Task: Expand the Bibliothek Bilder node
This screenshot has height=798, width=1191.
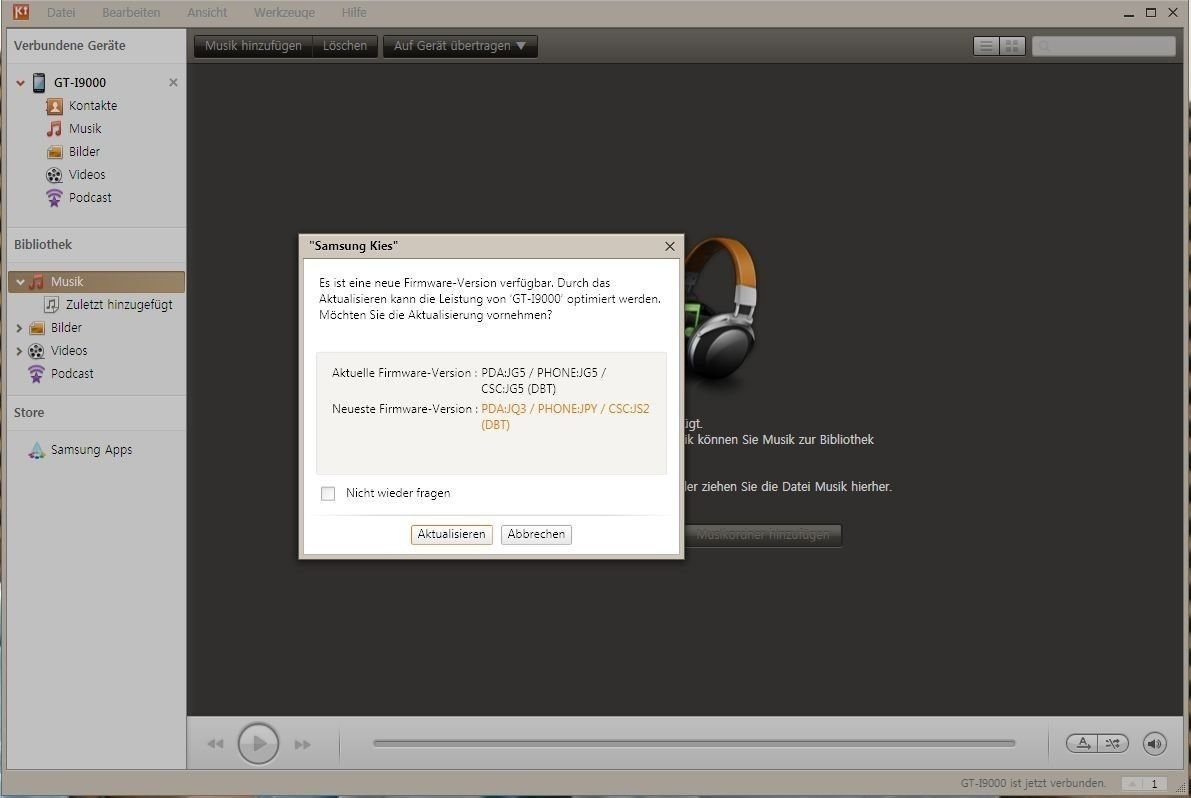Action: coord(19,328)
